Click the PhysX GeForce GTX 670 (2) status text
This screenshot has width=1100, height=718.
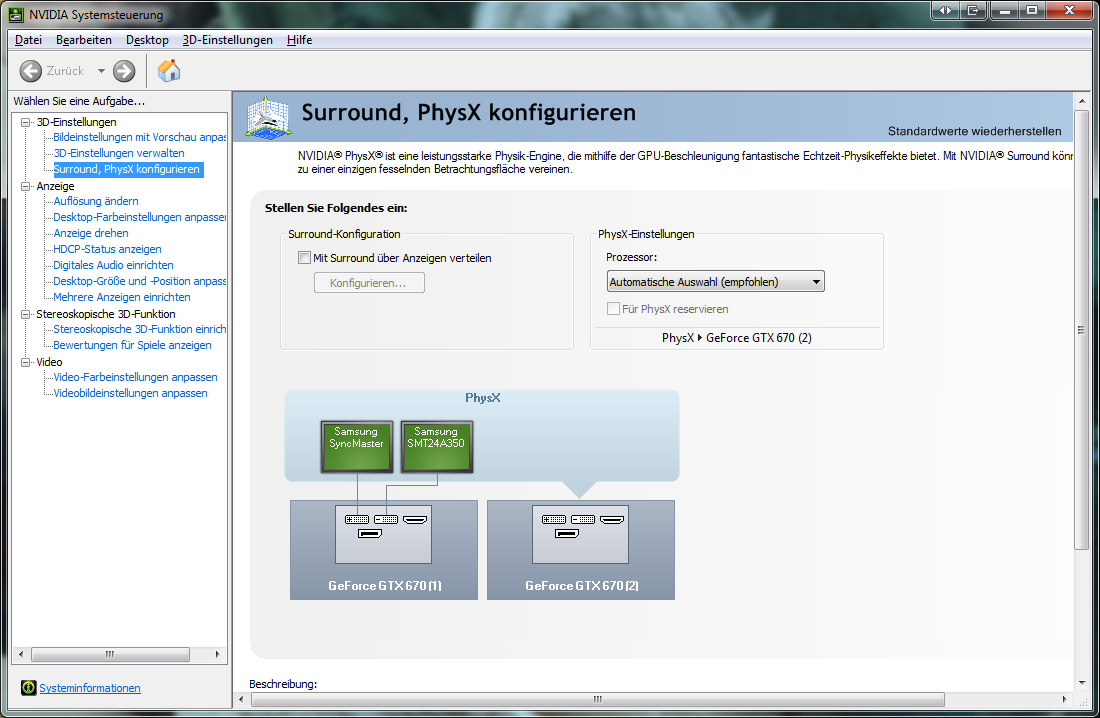(x=737, y=338)
